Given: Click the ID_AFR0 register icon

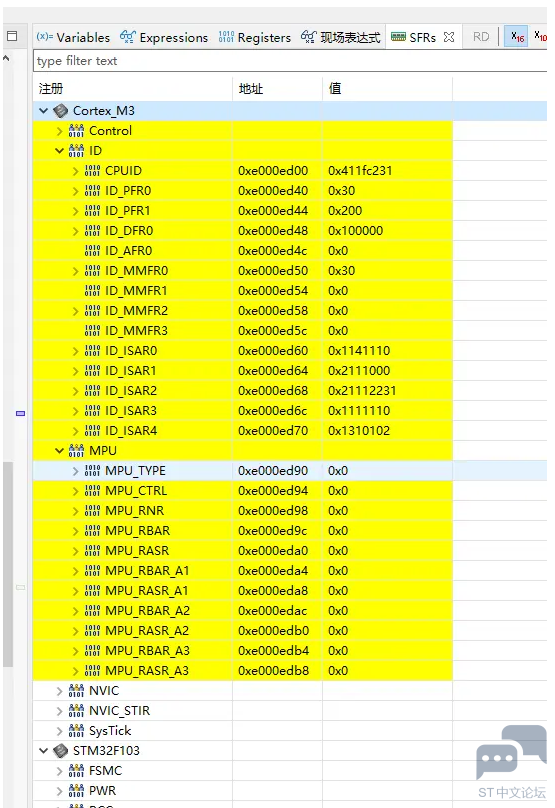Looking at the screenshot, I should [92, 251].
